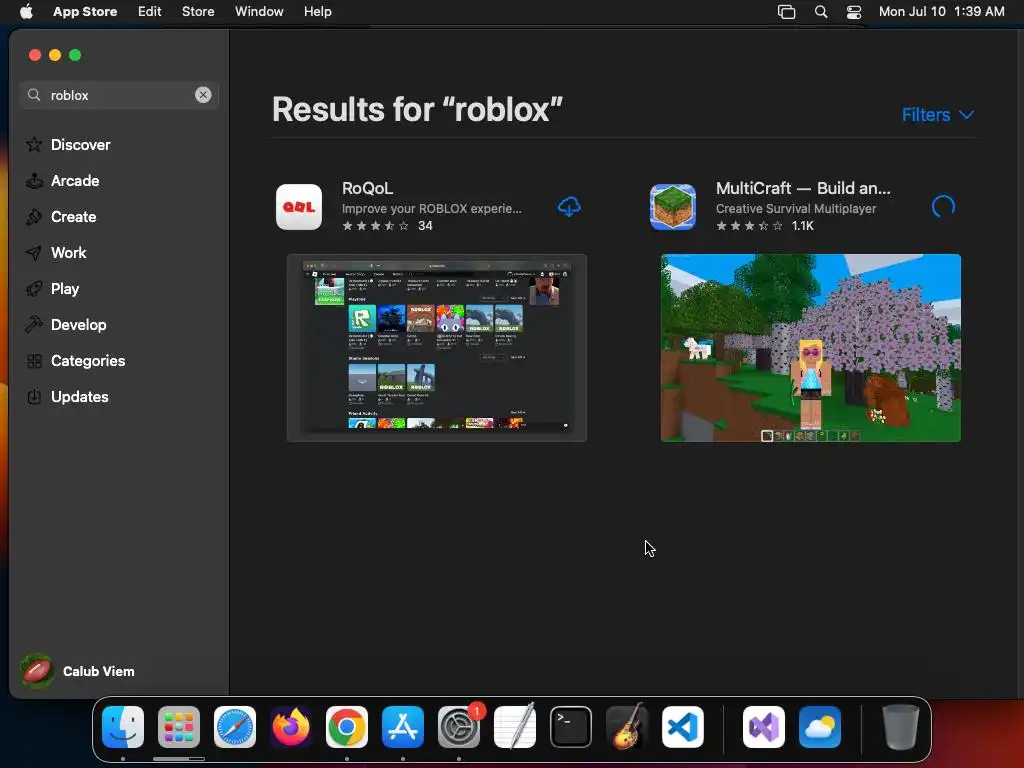Open the cloud weather app in the Dock
The height and width of the screenshot is (768, 1024).
click(820, 727)
